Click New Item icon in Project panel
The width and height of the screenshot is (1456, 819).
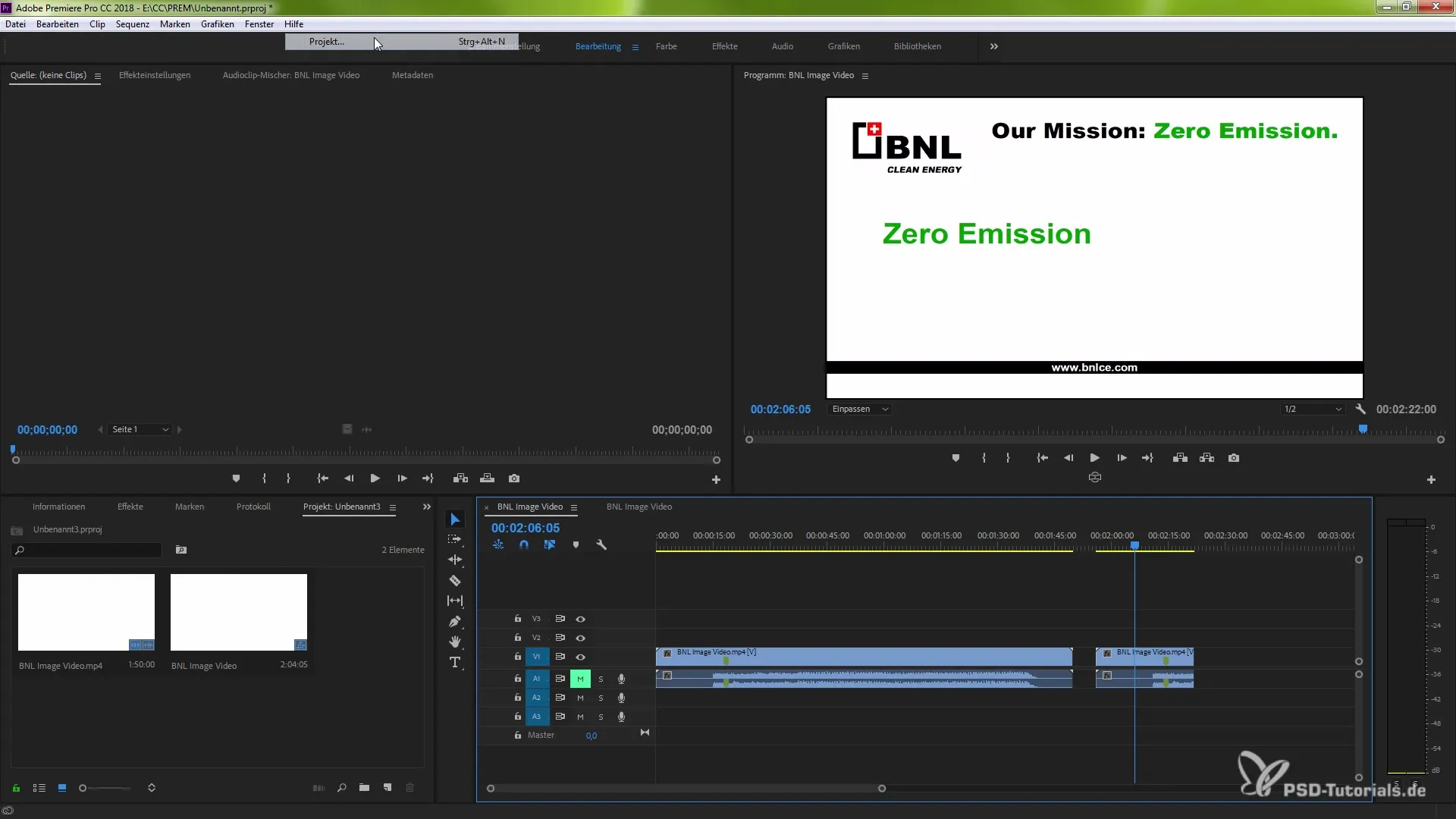click(x=388, y=788)
